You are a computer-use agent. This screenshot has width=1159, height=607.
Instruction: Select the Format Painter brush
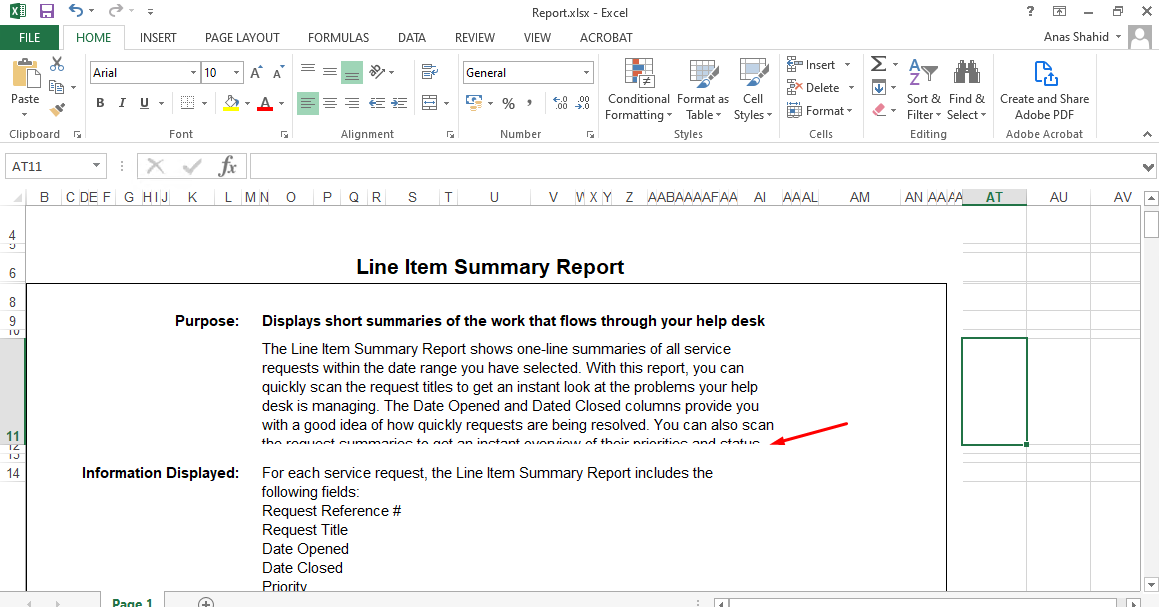(57, 109)
